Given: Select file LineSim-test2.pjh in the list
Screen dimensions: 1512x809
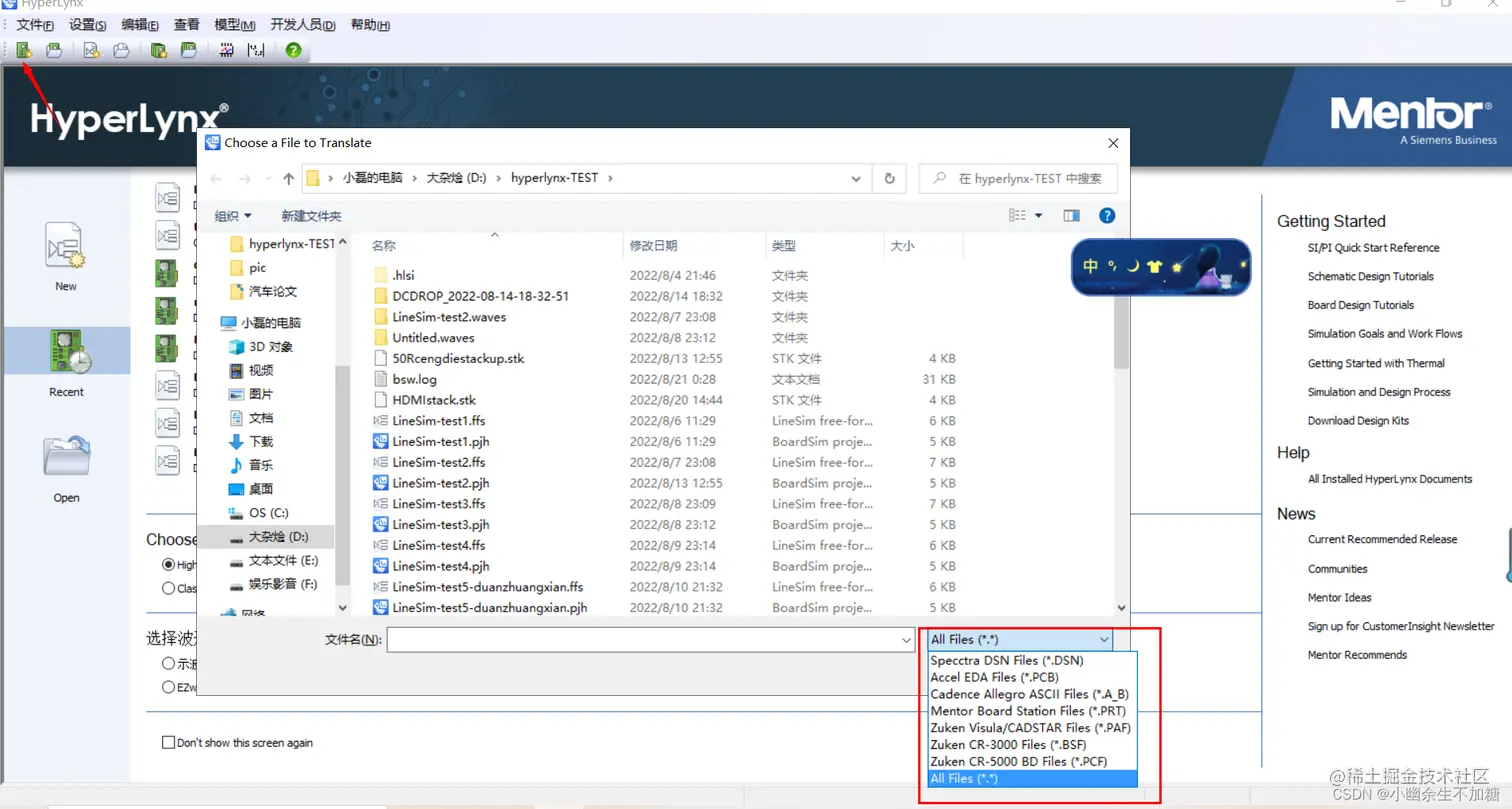Looking at the screenshot, I should point(440,483).
